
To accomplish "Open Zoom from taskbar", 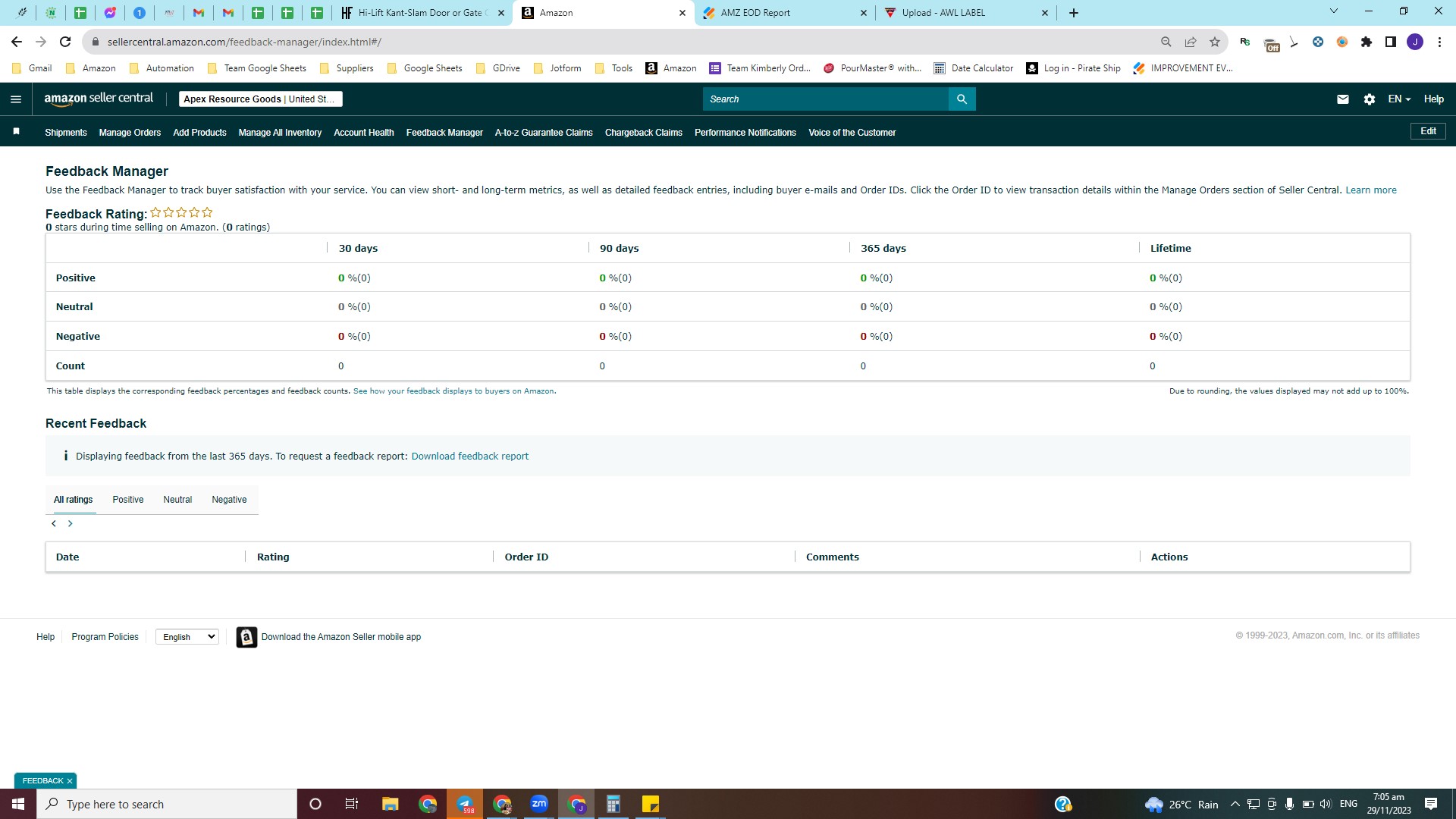I will tap(539, 804).
